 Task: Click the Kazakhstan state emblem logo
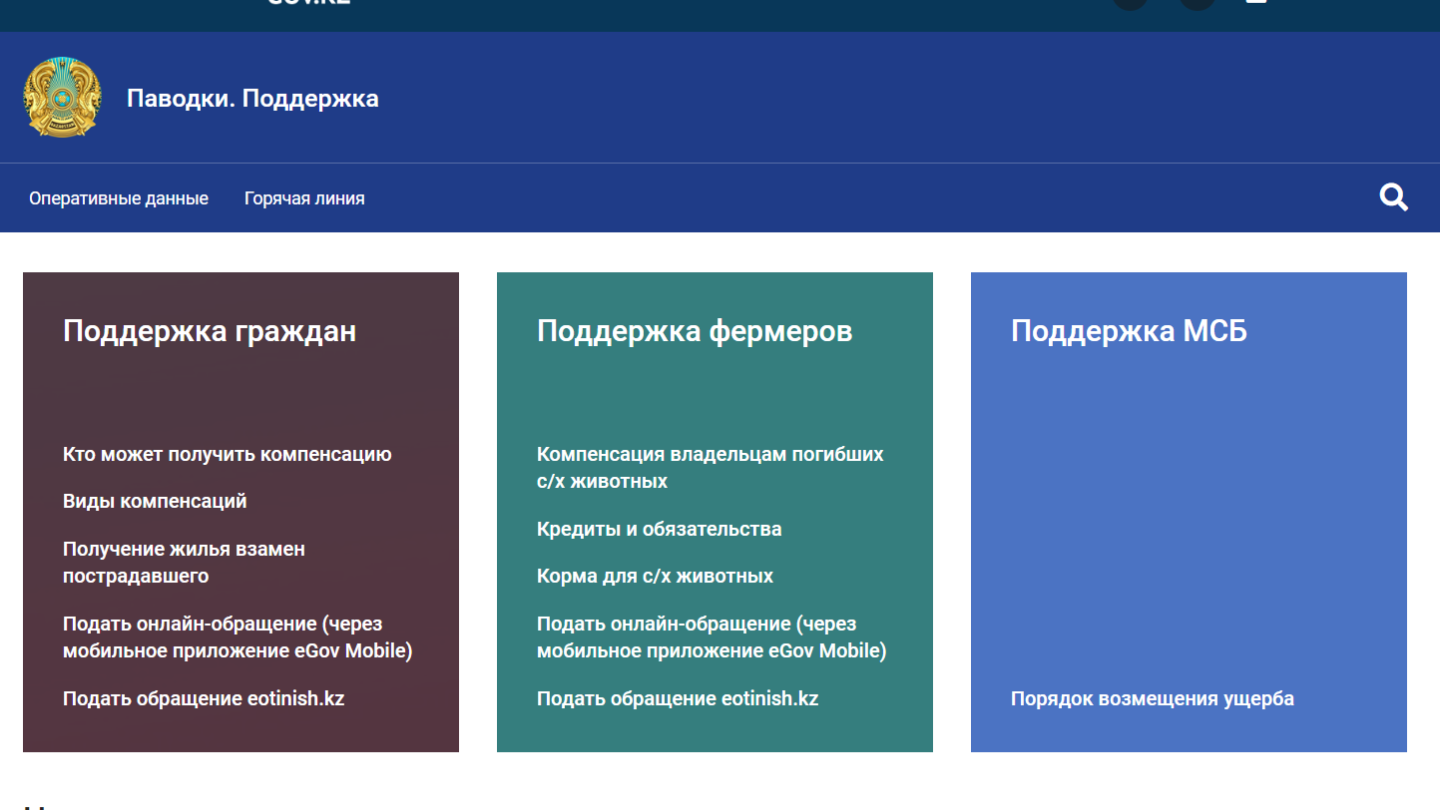pyautogui.click(x=62, y=98)
